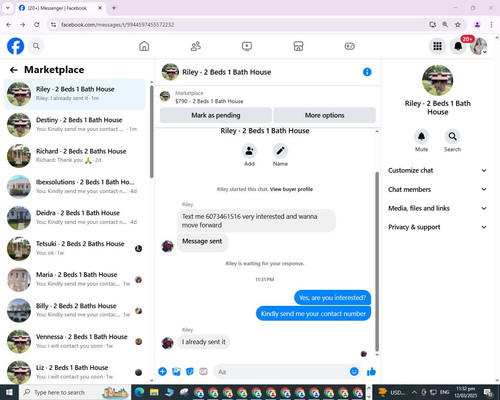Click the 'Text me 6073461516' message
Screen dimensions: 500x400
(256, 221)
